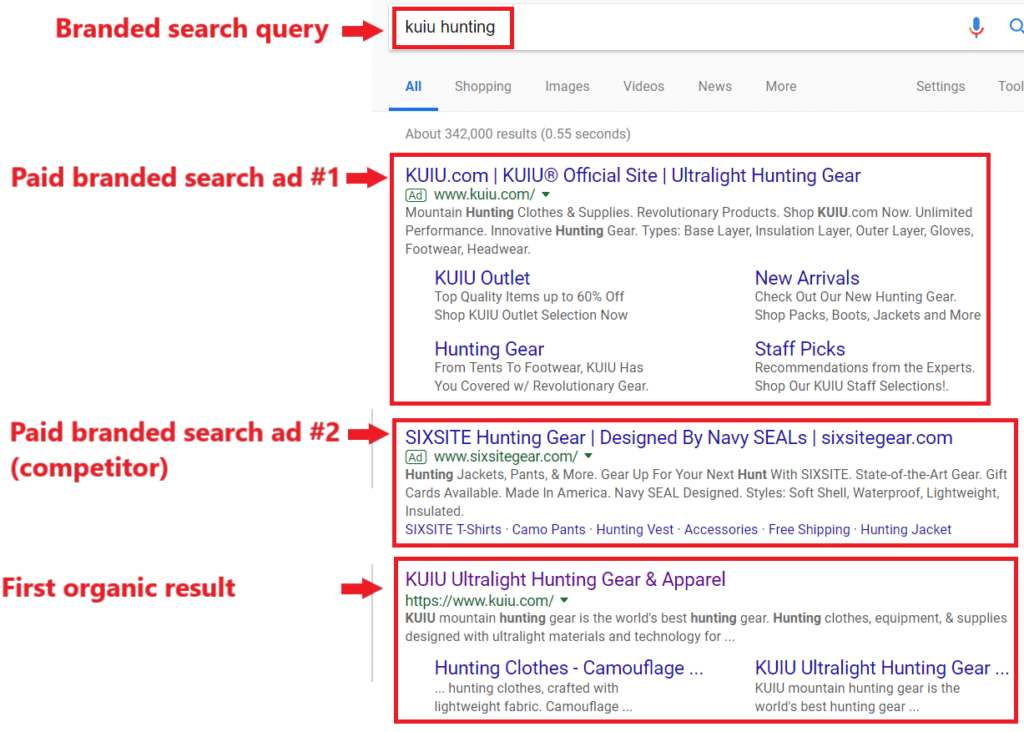This screenshot has width=1024, height=732.
Task: Open the News tab
Action: click(714, 86)
